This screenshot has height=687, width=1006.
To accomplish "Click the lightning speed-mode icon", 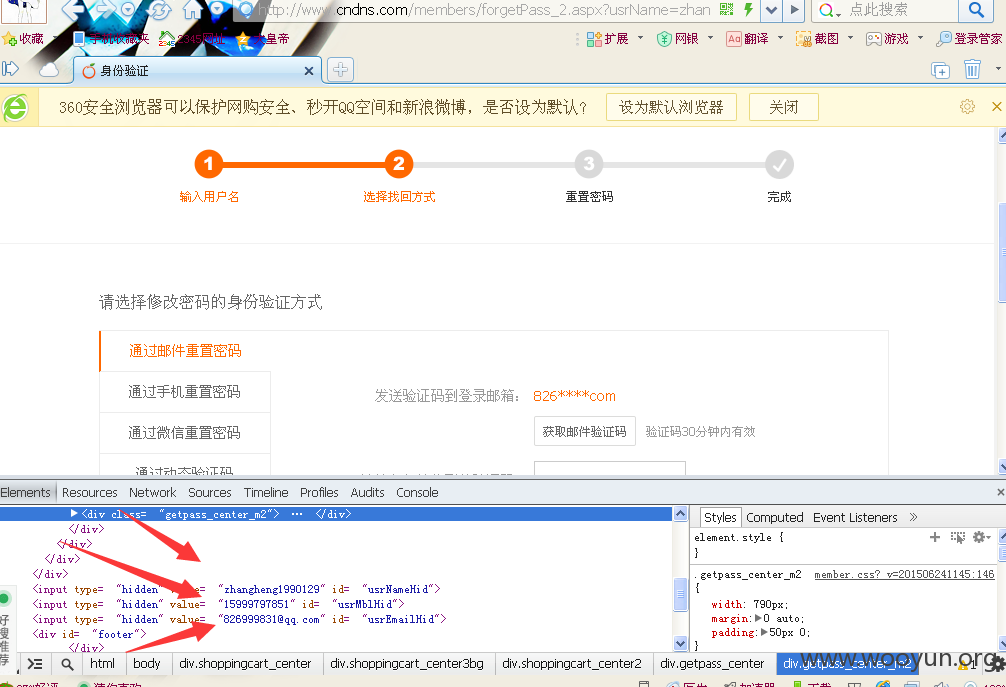I will (748, 9).
